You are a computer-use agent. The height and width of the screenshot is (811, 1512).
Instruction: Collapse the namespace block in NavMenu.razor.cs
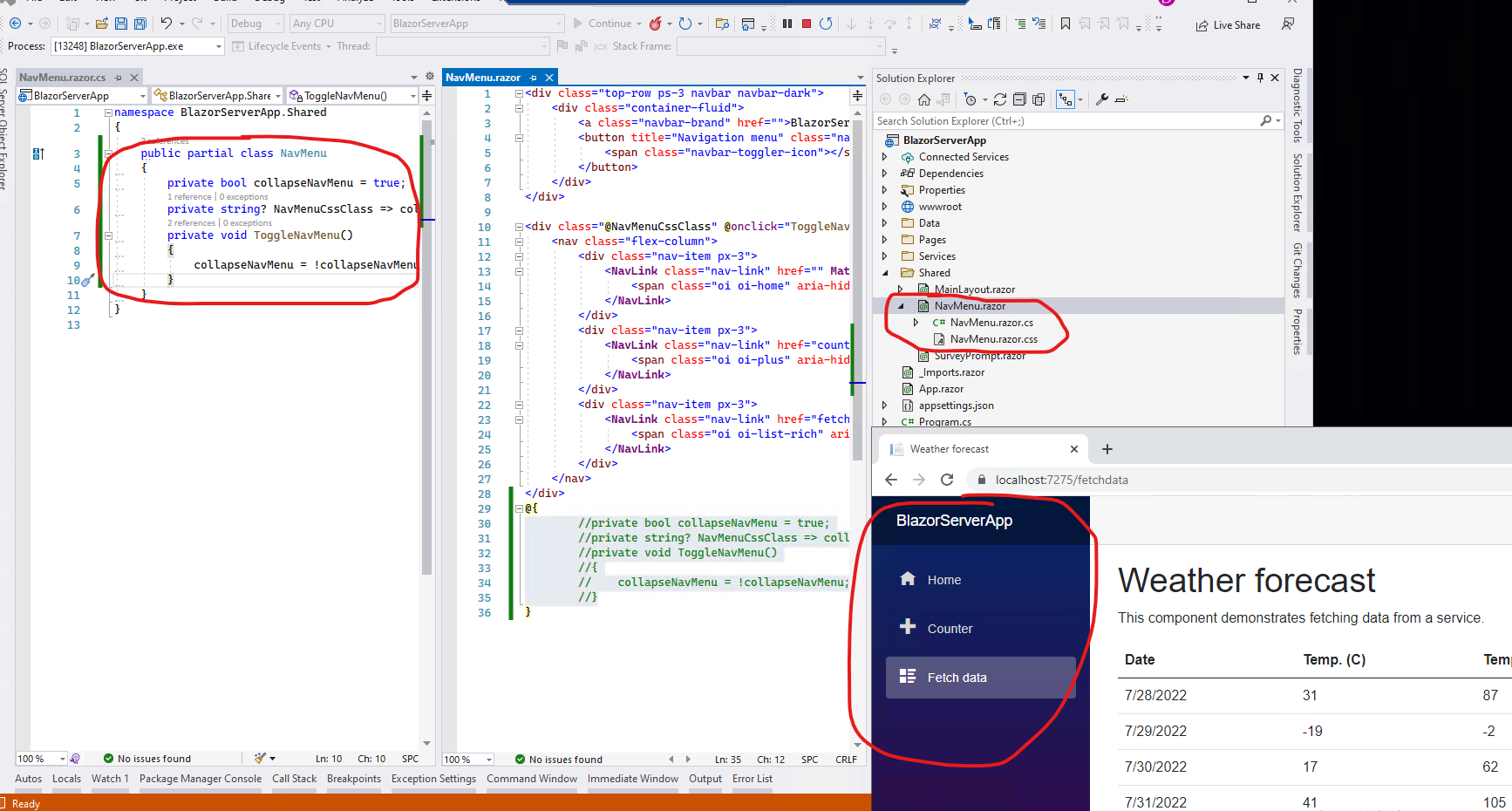click(108, 112)
